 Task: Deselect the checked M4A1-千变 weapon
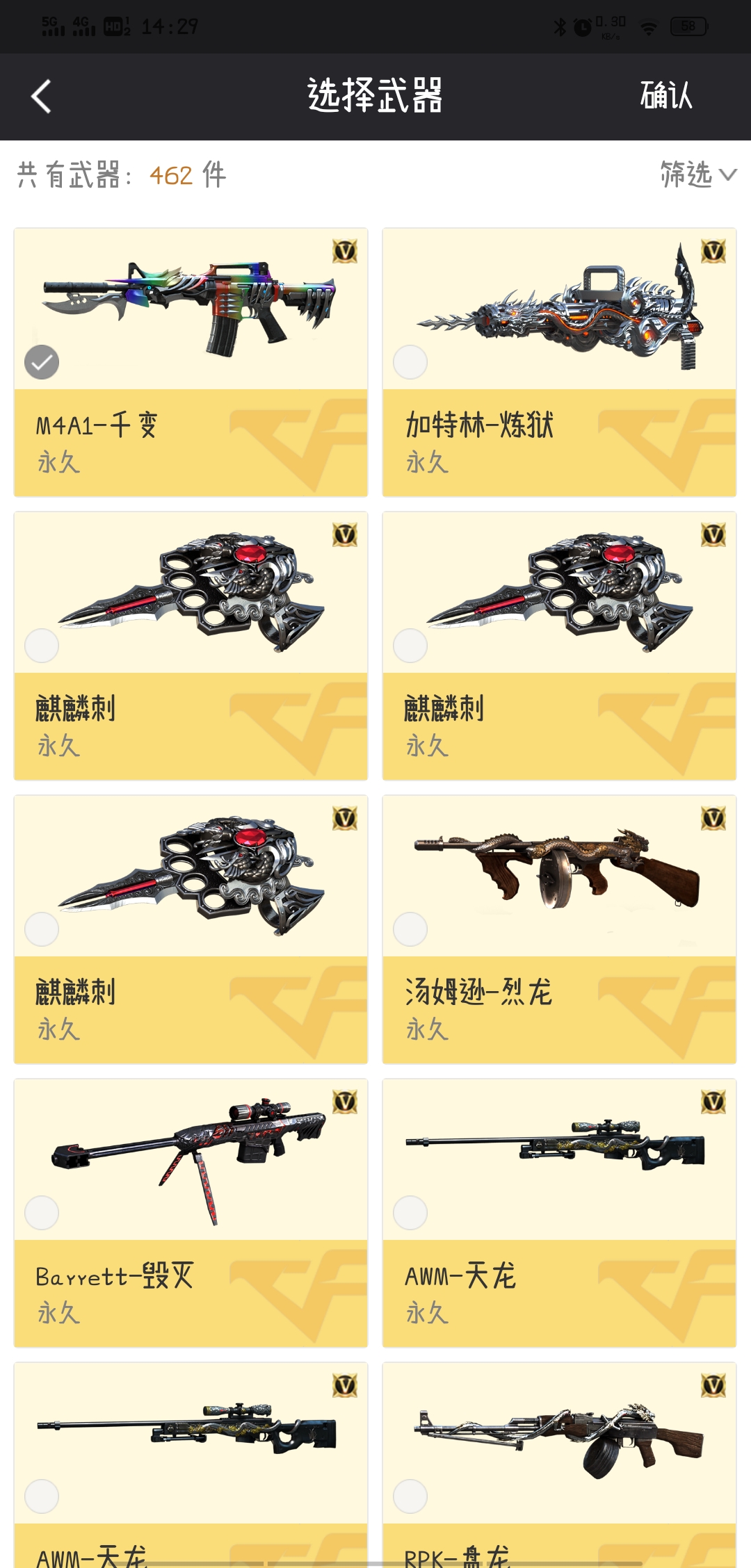click(42, 362)
